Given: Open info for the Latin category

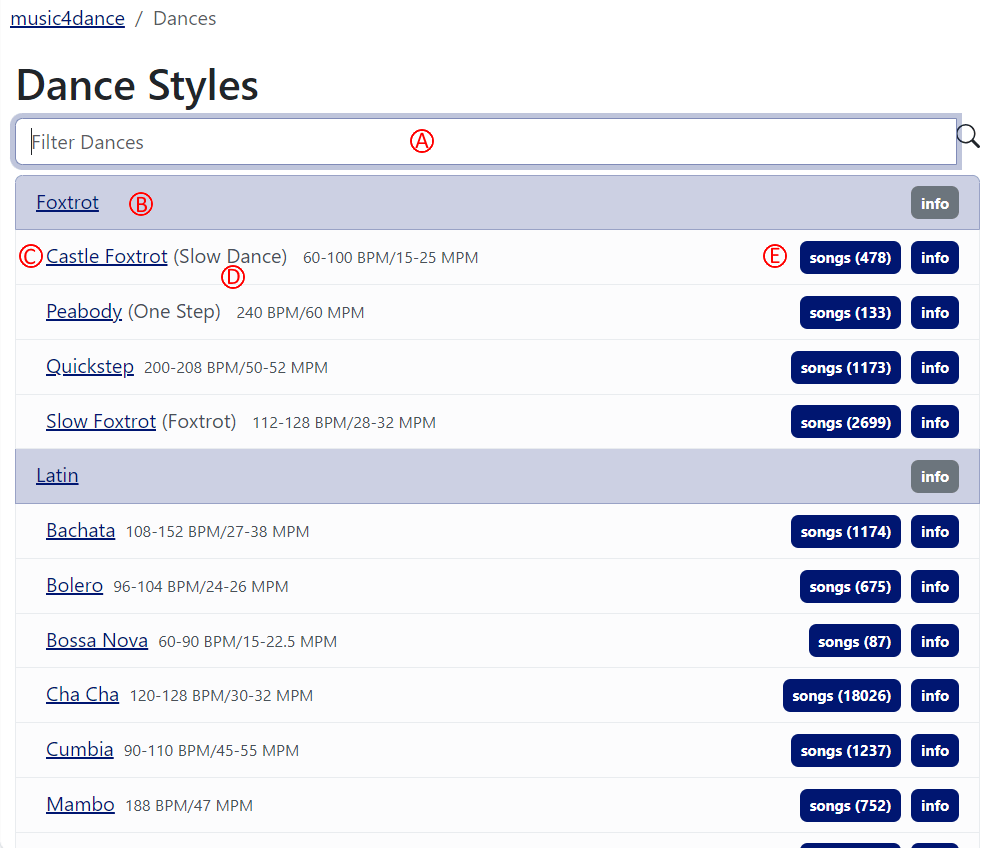Looking at the screenshot, I should tap(934, 476).
